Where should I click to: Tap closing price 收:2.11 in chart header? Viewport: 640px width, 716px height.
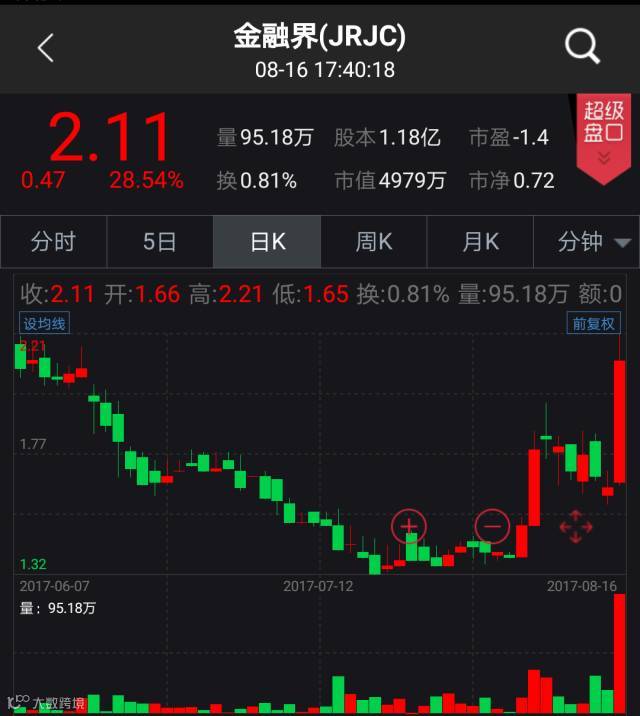[x=57, y=294]
